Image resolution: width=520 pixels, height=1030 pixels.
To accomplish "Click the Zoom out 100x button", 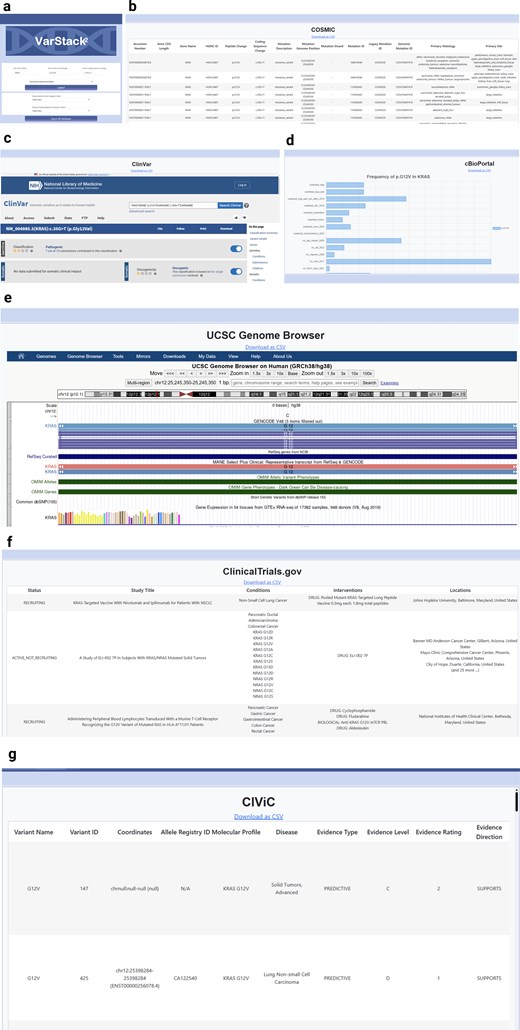I will click(x=367, y=373).
